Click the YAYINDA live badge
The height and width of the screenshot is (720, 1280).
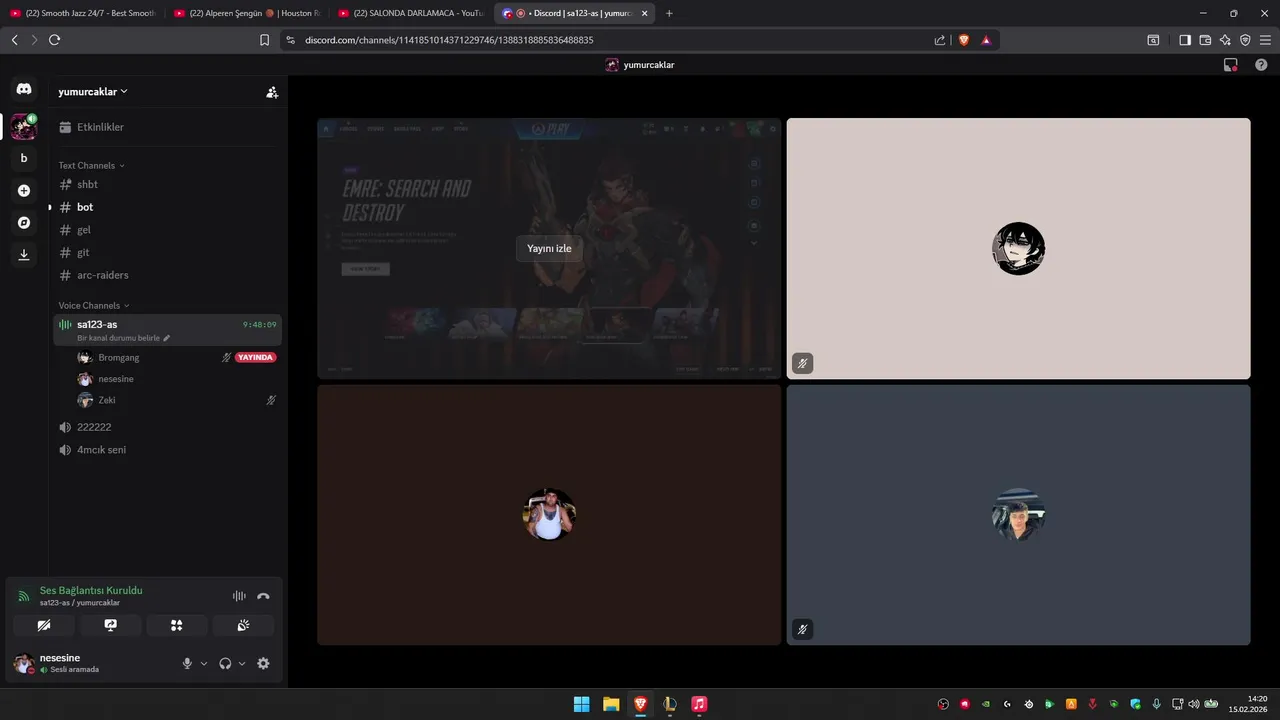[256, 357]
